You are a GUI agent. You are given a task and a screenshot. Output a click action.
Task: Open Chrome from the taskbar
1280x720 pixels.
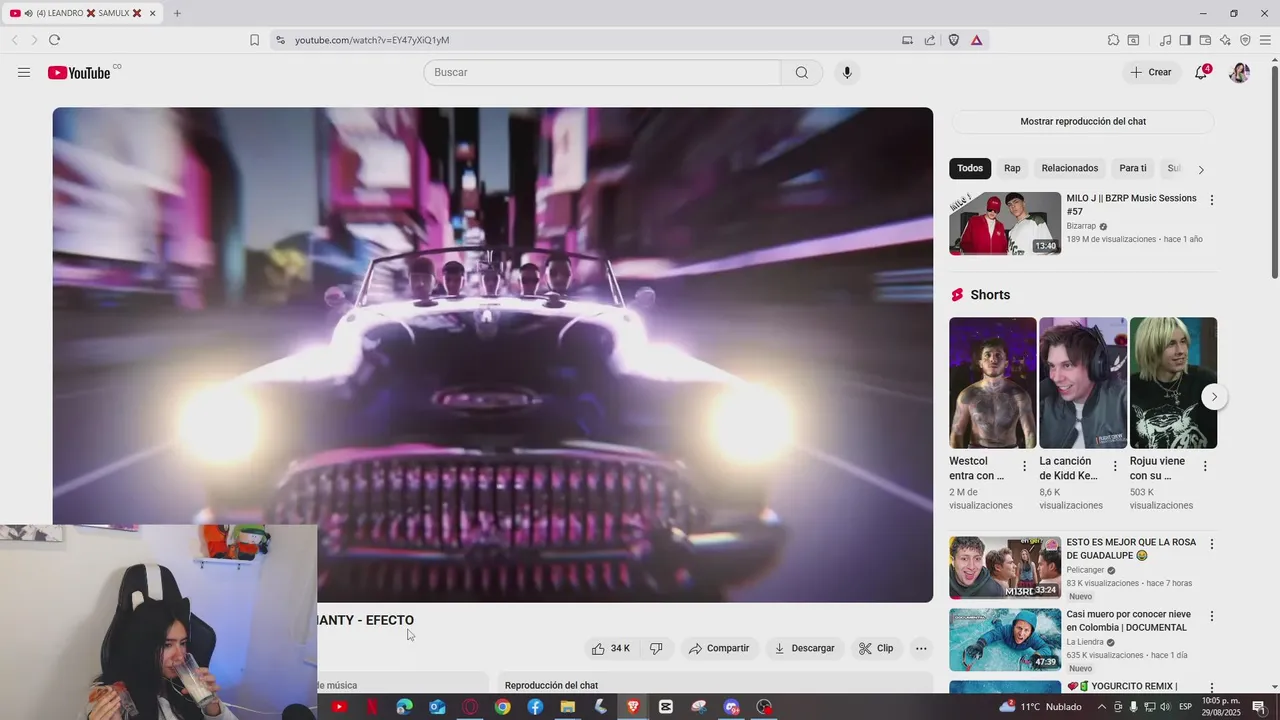502,707
